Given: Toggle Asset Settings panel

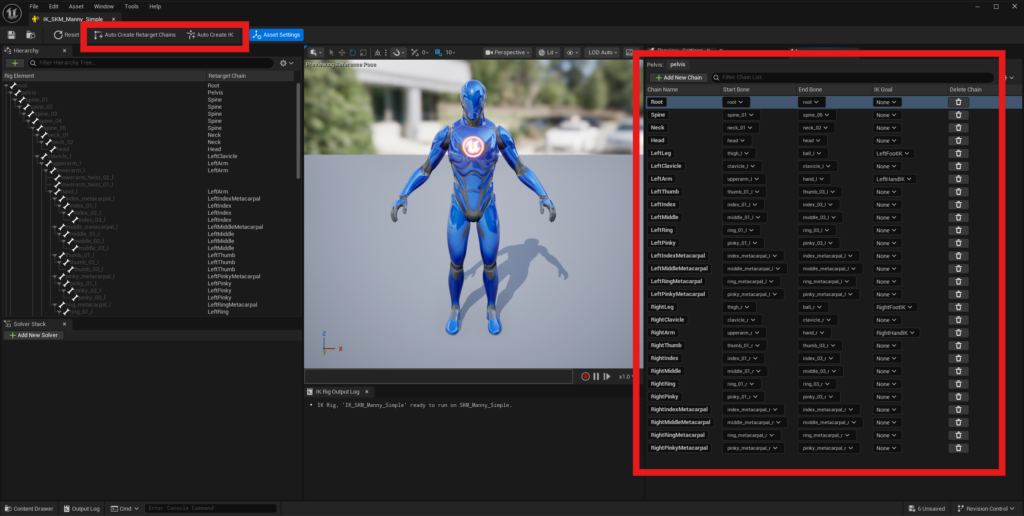Looking at the screenshot, I should [276, 35].
